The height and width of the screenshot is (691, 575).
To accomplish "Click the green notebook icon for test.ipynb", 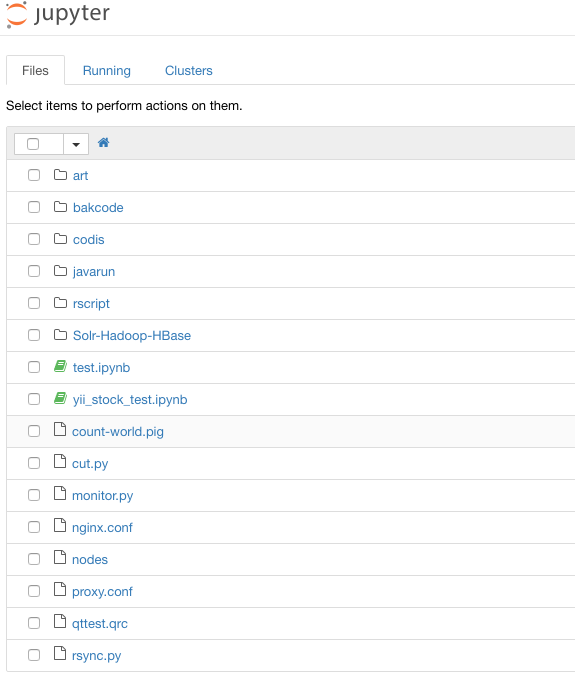I will point(60,367).
